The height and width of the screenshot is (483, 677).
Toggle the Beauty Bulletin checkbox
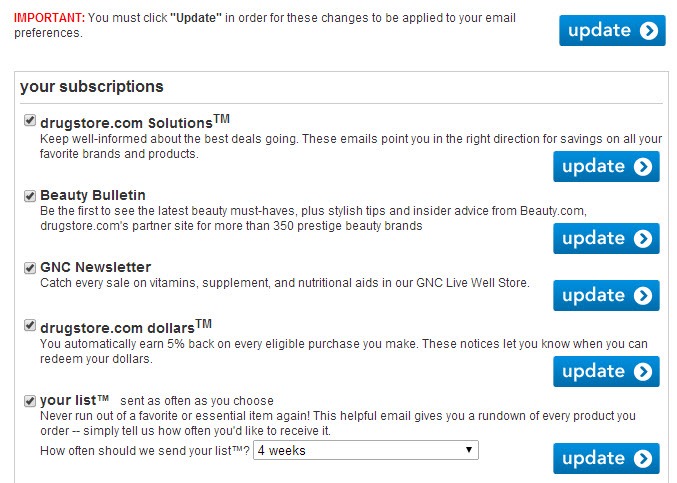point(30,196)
